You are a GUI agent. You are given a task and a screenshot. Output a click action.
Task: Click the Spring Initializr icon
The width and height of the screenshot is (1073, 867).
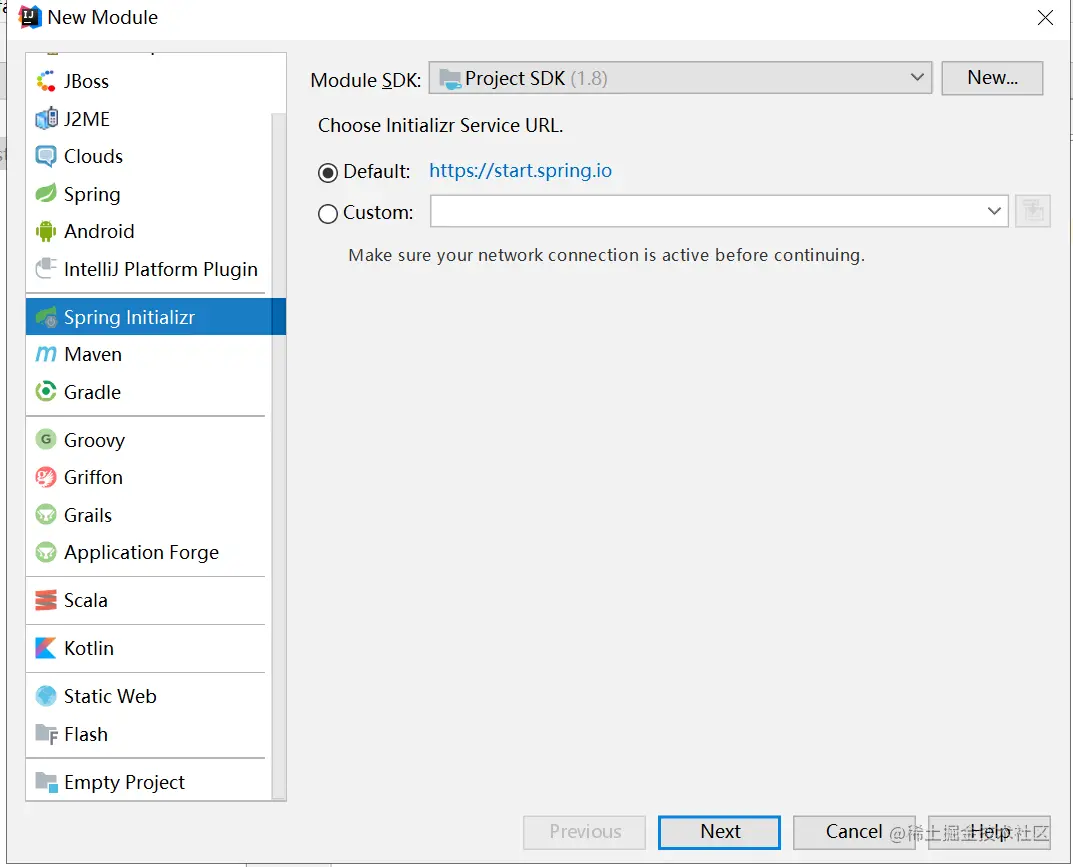[46, 317]
